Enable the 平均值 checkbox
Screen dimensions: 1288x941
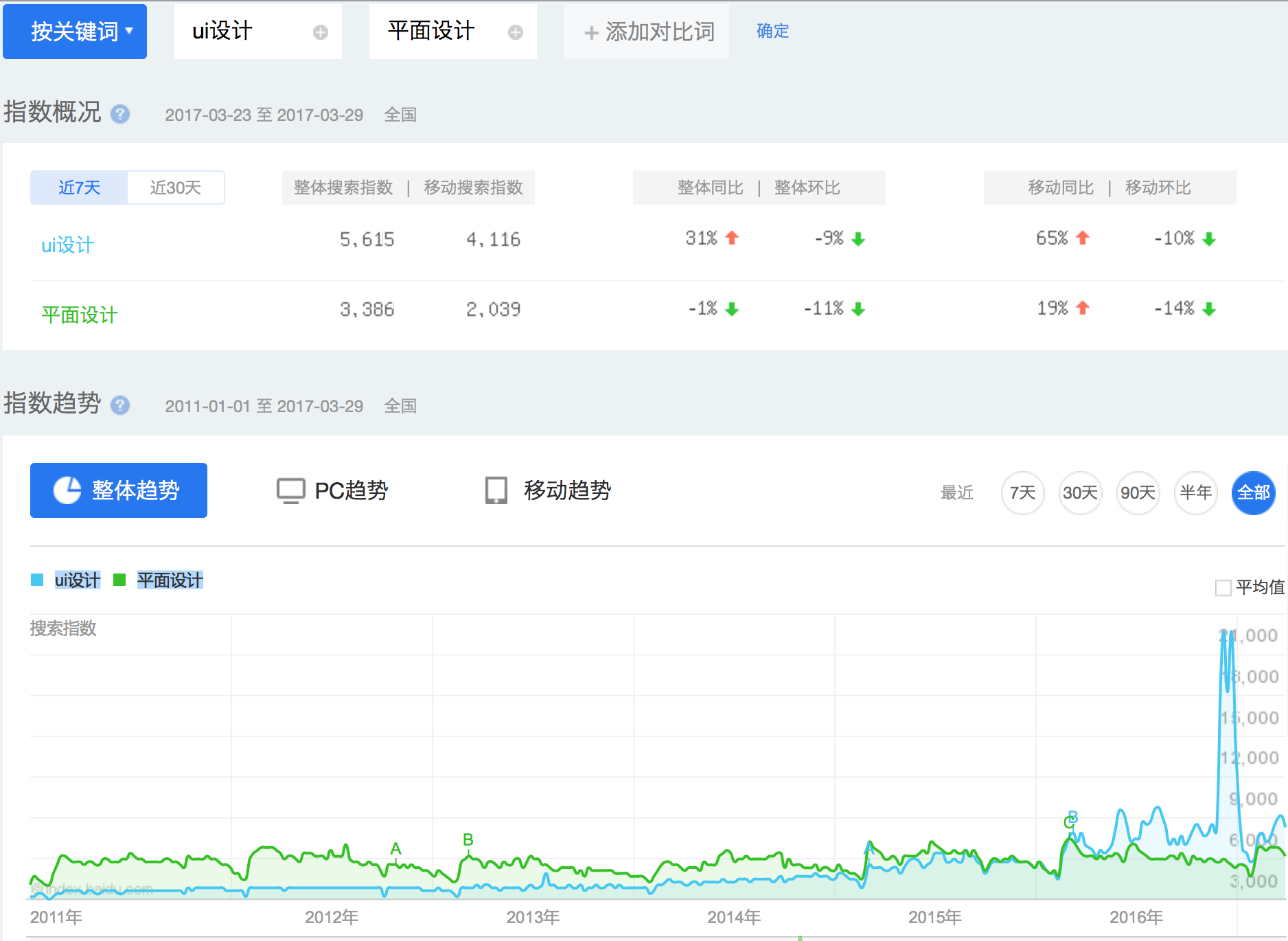[1223, 588]
